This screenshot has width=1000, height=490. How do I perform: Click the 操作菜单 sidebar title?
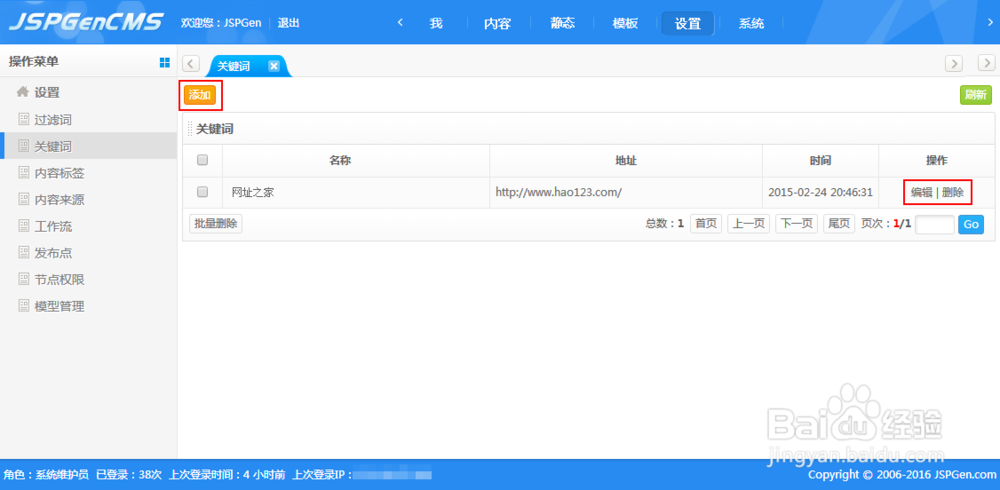(x=34, y=62)
